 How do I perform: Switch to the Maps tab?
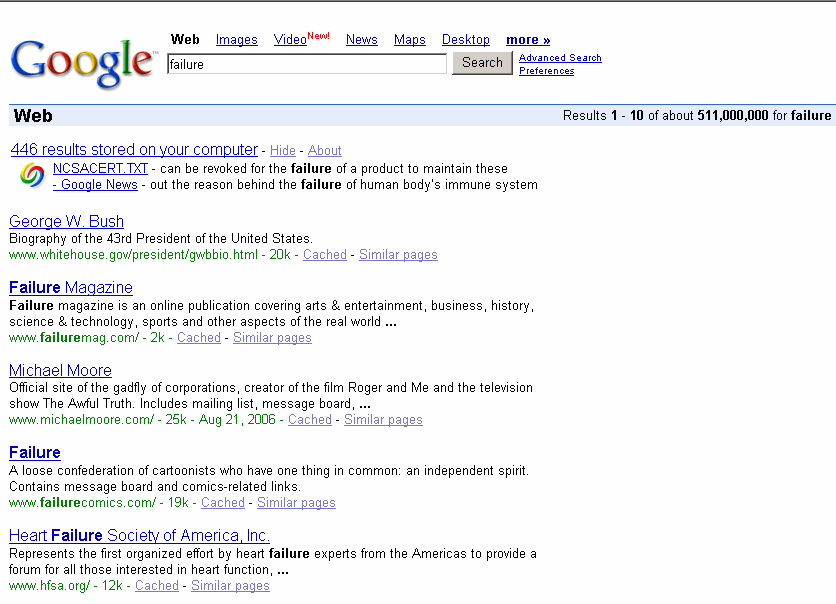pos(409,39)
